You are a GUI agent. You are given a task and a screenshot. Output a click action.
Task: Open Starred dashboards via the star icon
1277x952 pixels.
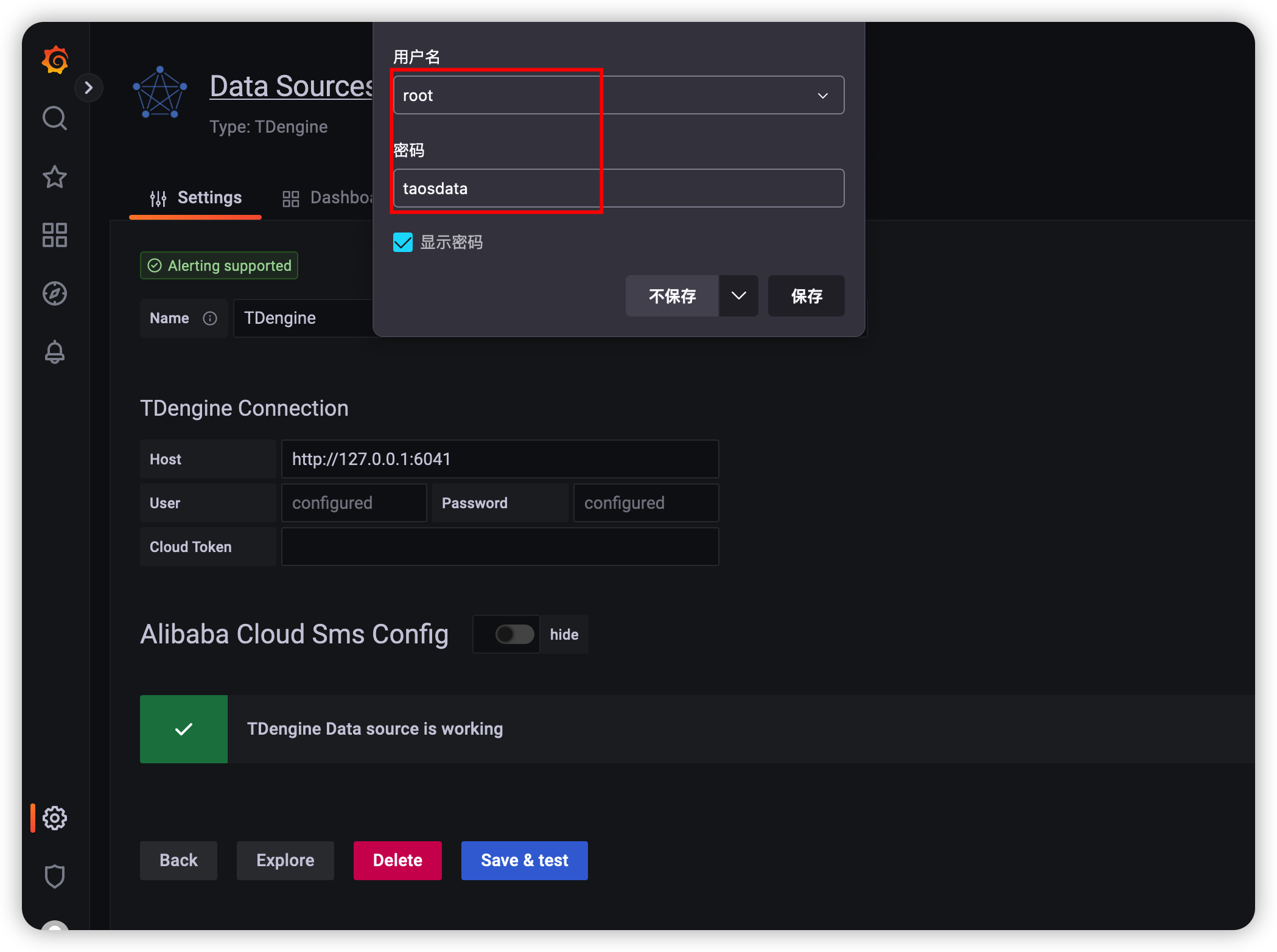click(54, 177)
